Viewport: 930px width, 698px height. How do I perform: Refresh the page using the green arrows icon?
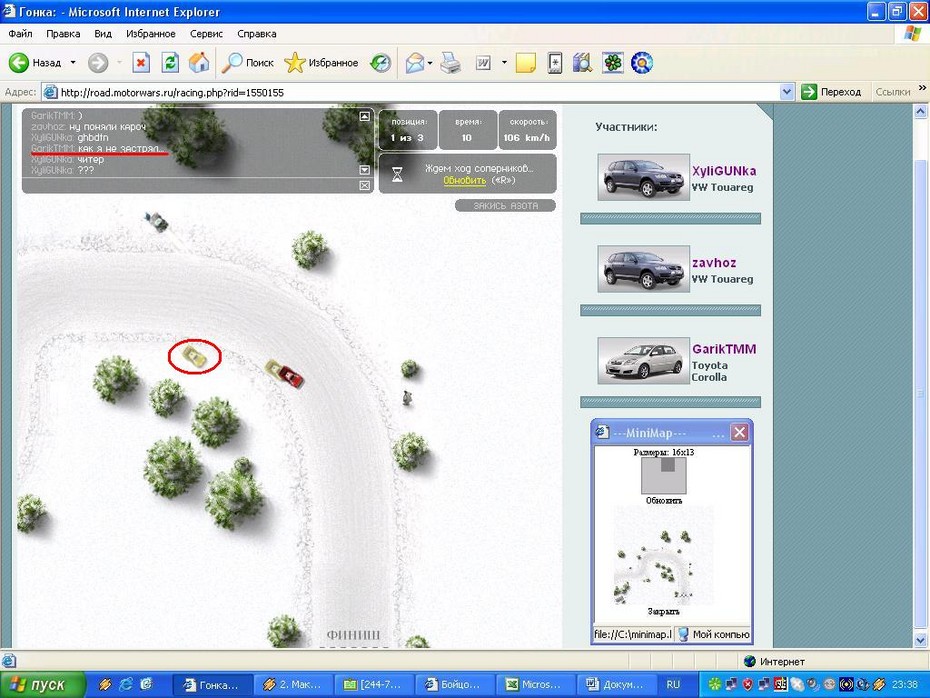[170, 62]
